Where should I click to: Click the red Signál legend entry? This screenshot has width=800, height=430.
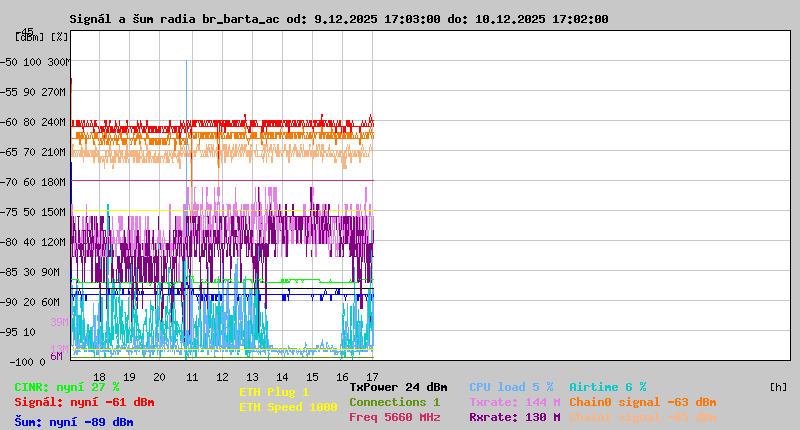click(x=84, y=402)
